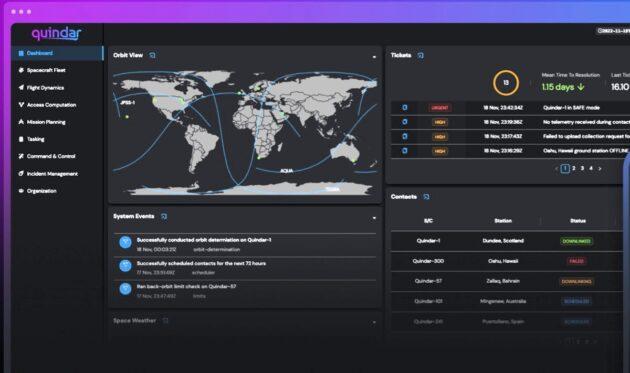The image size is (630, 373).
Task: Go to previous tickets page arrow
Action: [556, 169]
